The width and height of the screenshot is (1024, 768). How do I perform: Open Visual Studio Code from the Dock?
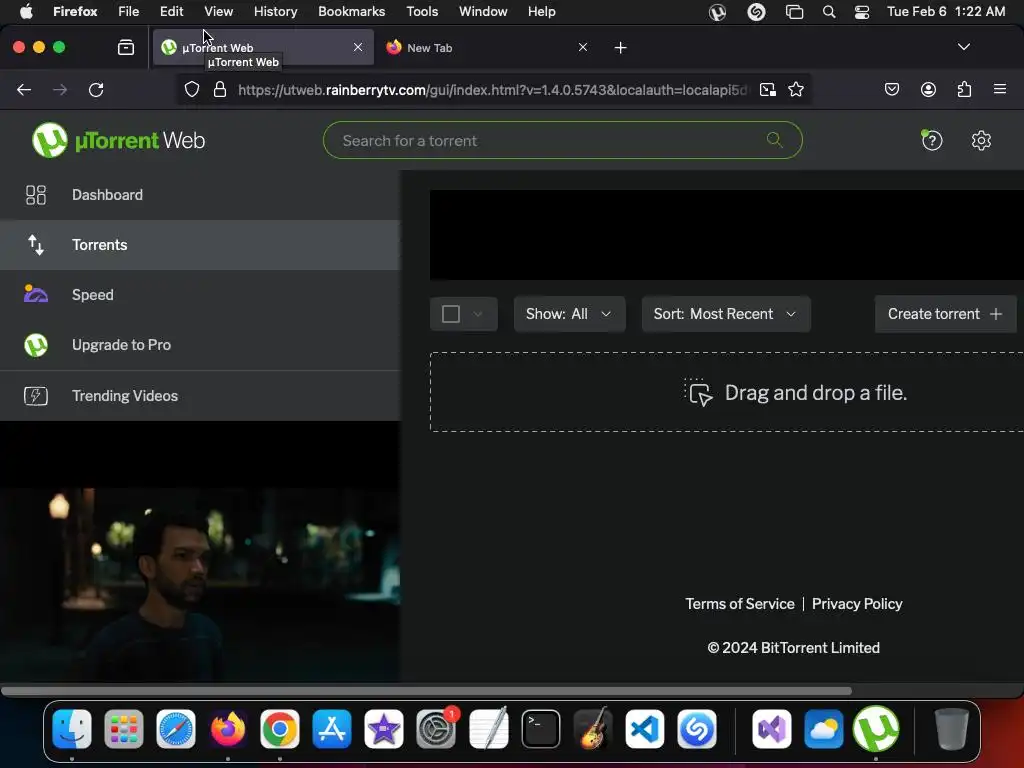click(x=645, y=729)
